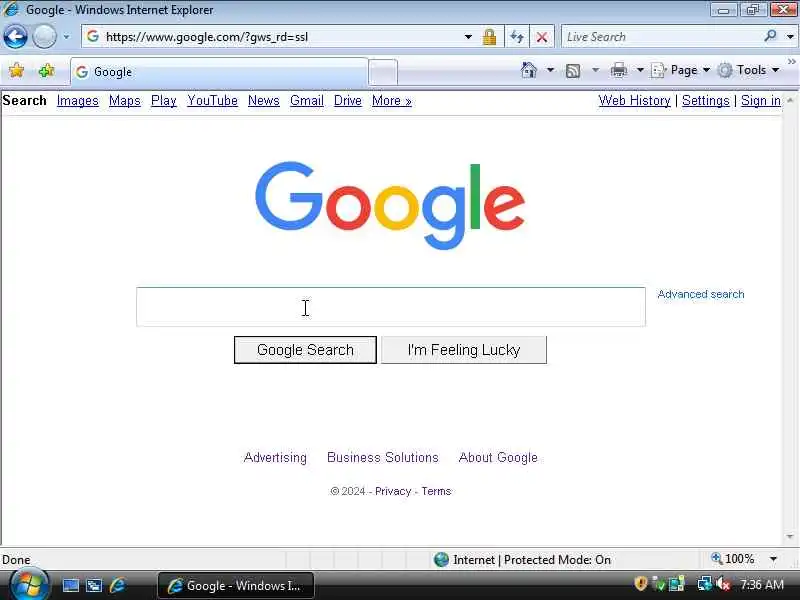Click Switch Between Windows quick launch icon
Screen dimensions: 800x600
tap(94, 585)
